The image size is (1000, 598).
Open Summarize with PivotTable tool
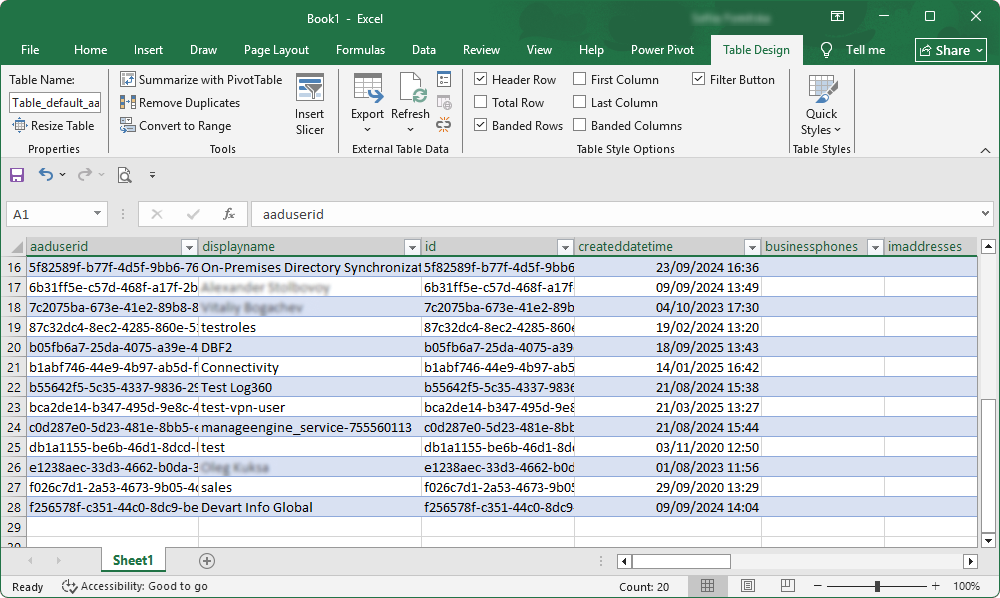(x=201, y=79)
